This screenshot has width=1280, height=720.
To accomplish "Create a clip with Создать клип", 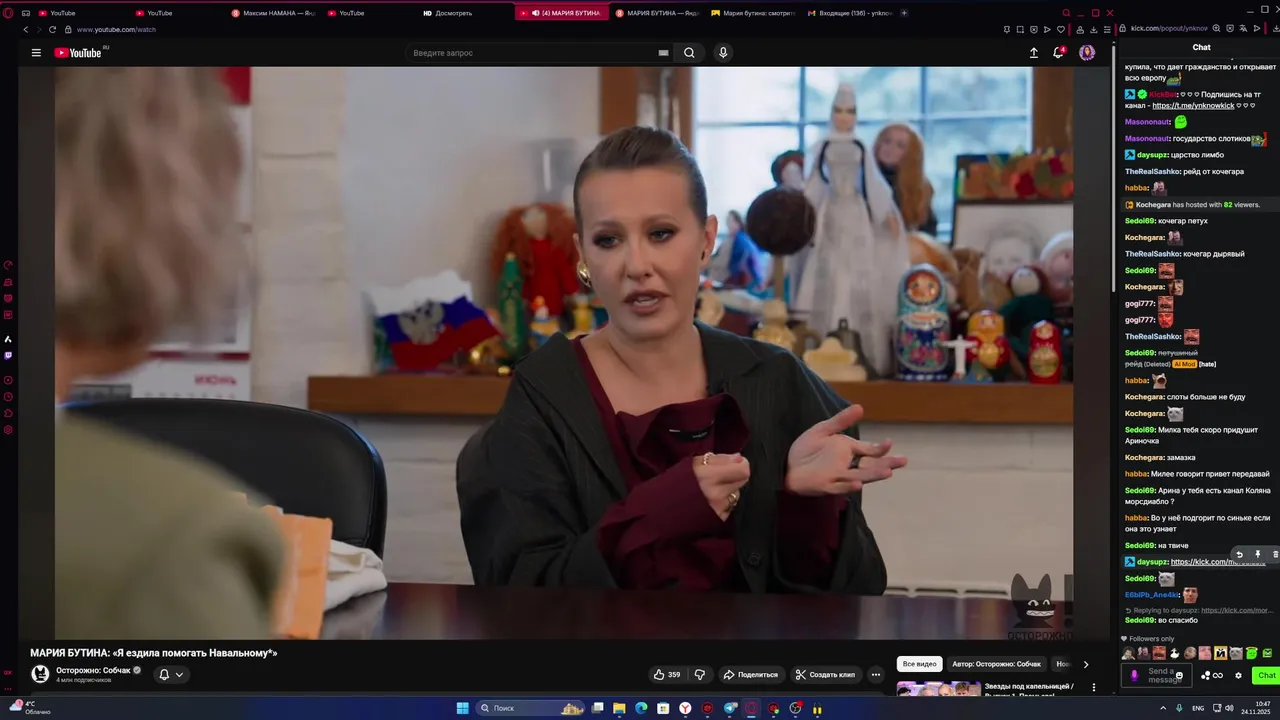I will tap(825, 674).
